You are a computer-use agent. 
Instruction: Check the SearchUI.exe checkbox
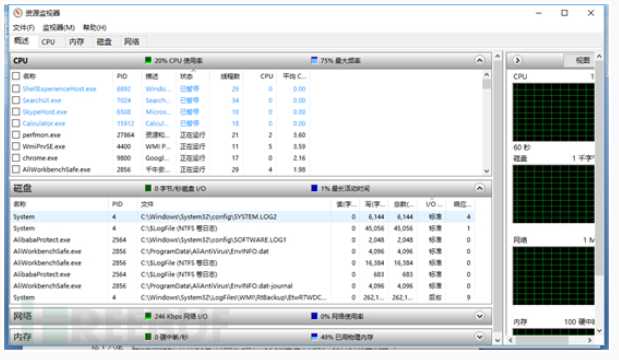(x=16, y=100)
